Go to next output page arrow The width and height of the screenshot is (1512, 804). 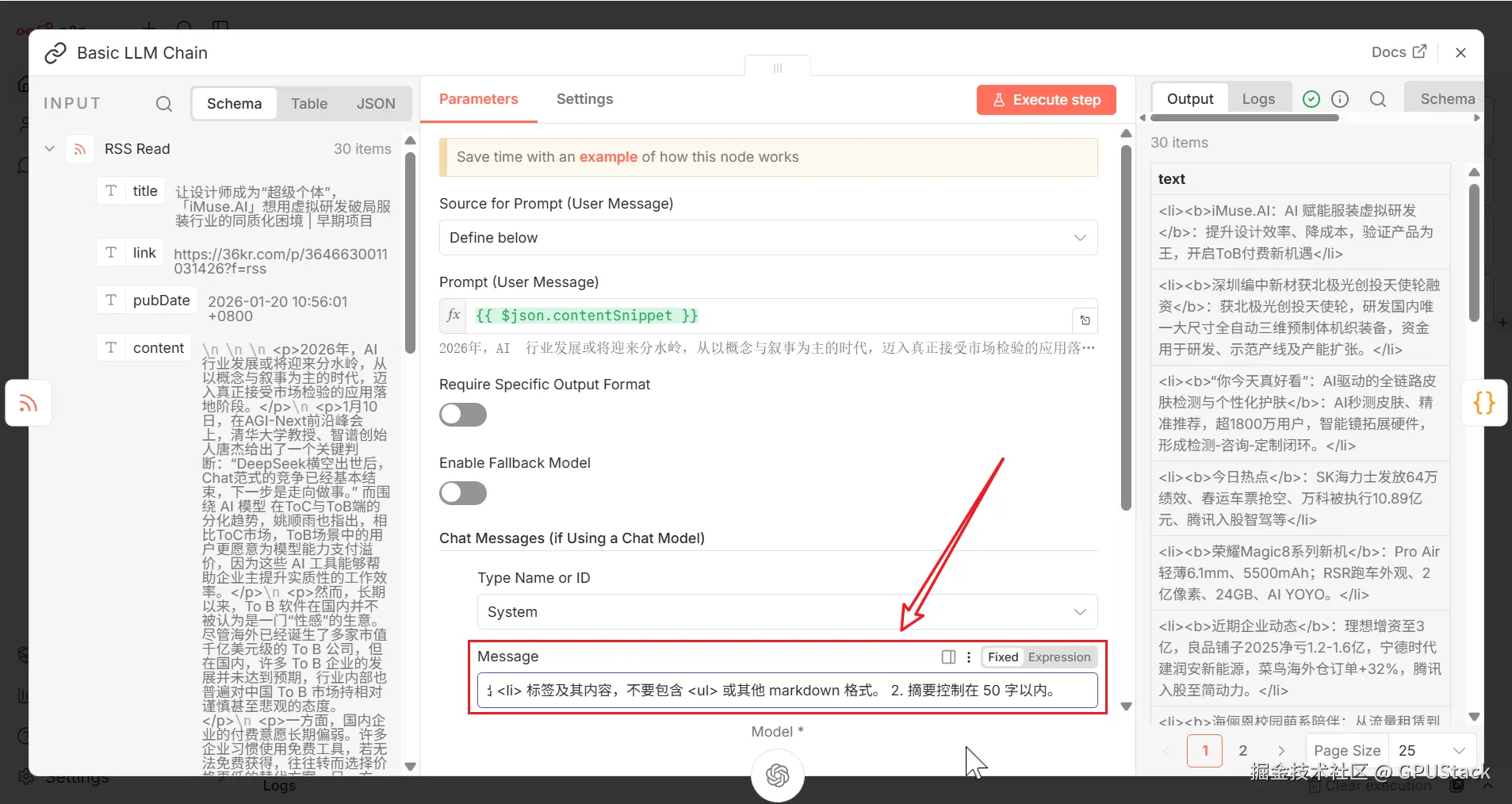click(1281, 750)
